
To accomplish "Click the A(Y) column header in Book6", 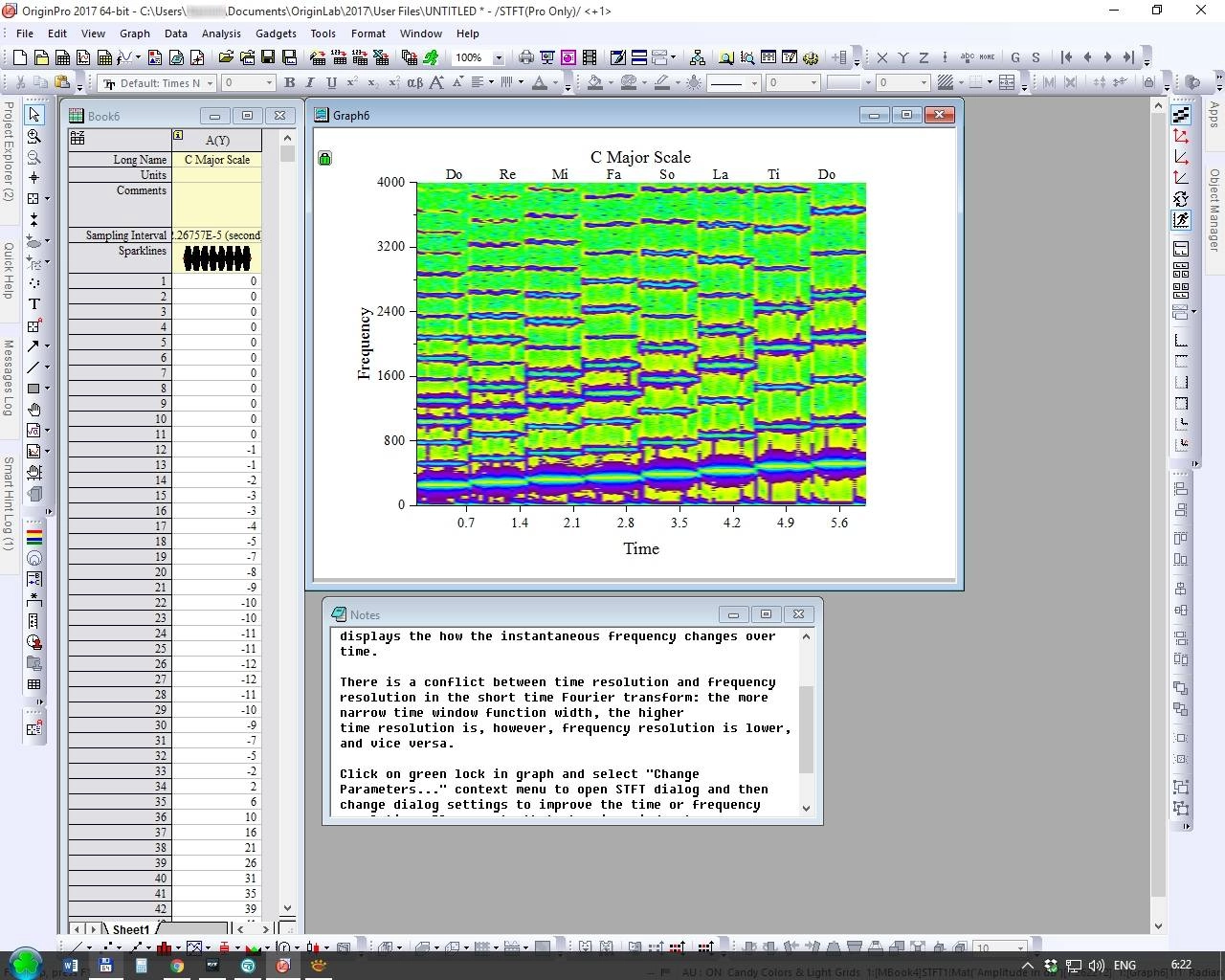I will 217,140.
